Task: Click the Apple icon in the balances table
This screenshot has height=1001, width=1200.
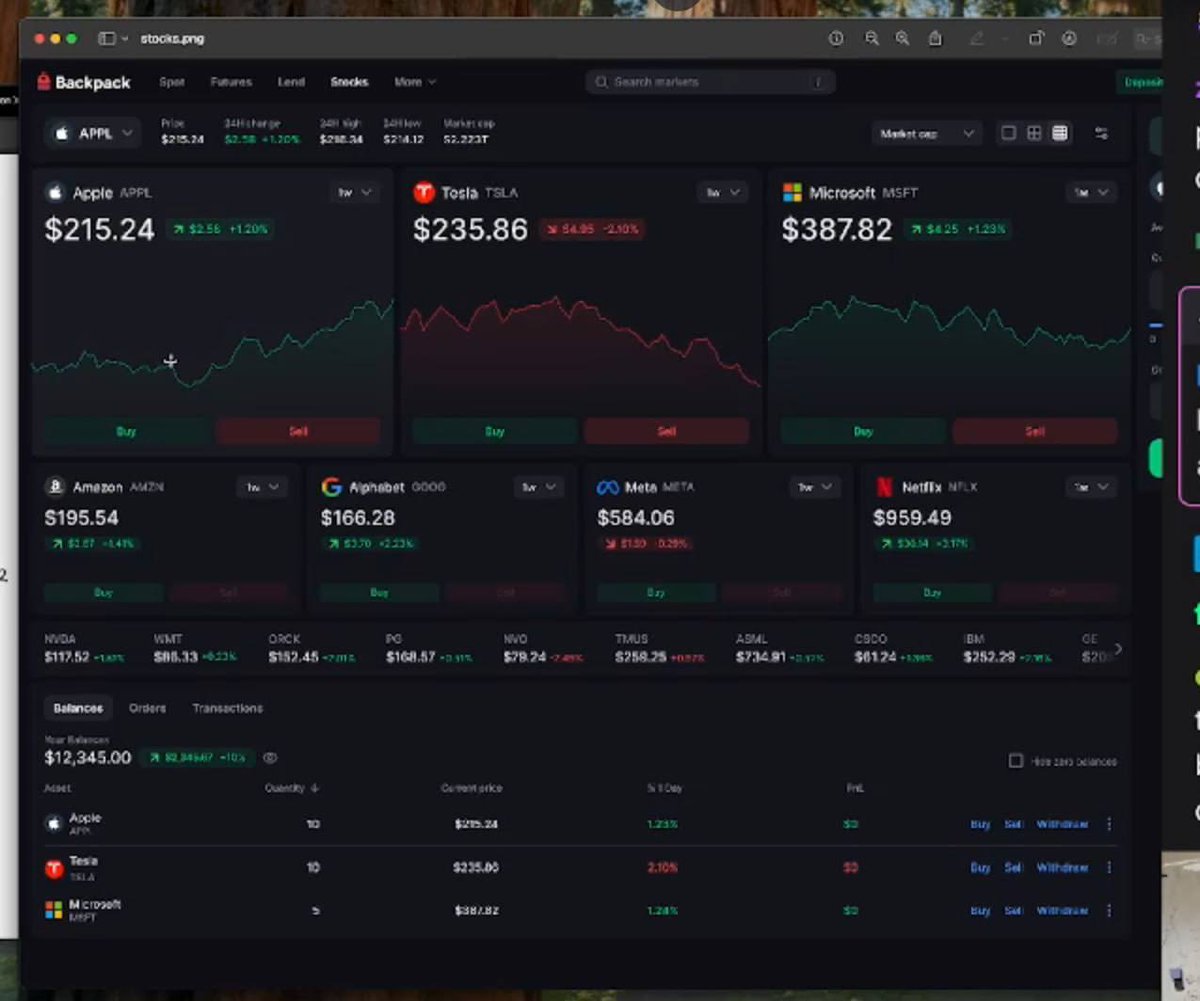Action: (54, 824)
